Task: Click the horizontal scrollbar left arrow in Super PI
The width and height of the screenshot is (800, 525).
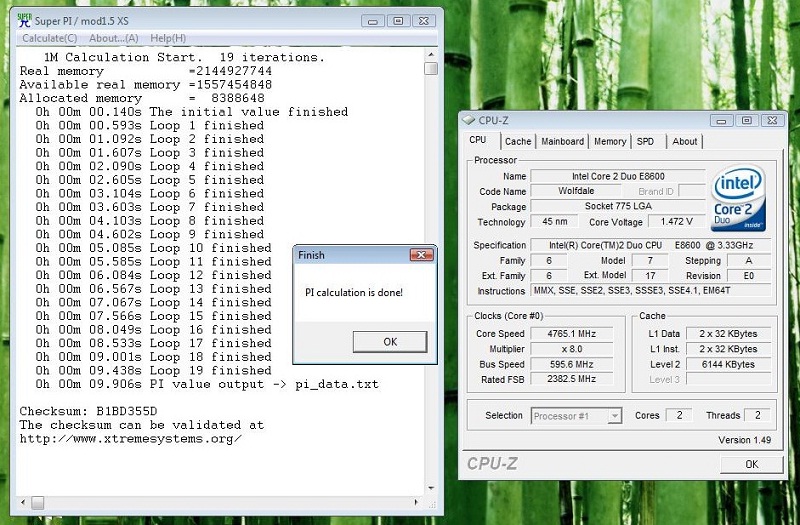Action: 22,503
